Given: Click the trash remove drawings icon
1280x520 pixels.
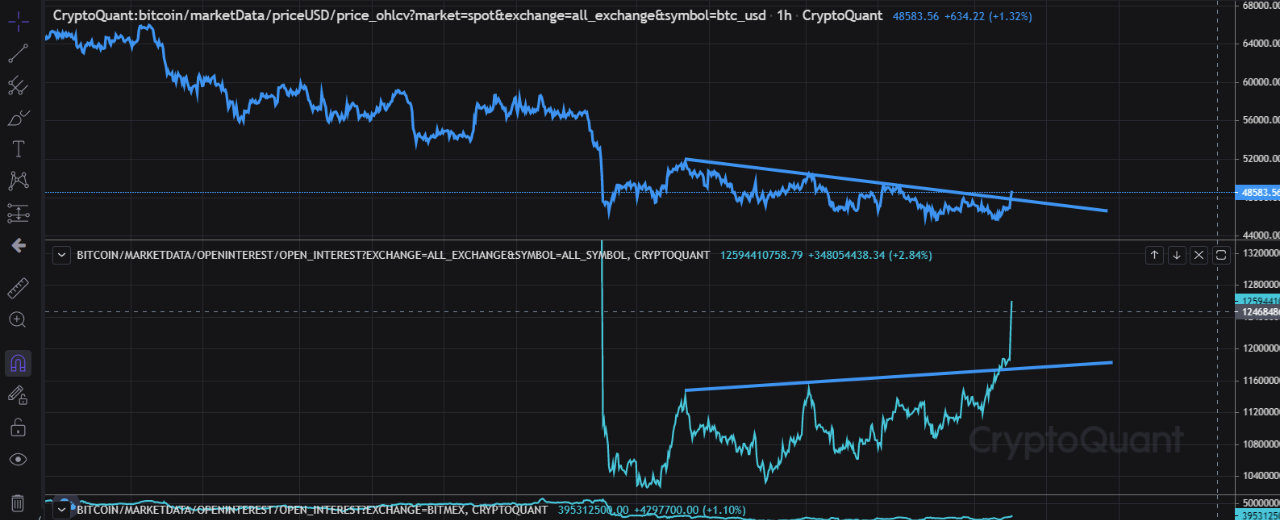Looking at the screenshot, I should [x=18, y=501].
